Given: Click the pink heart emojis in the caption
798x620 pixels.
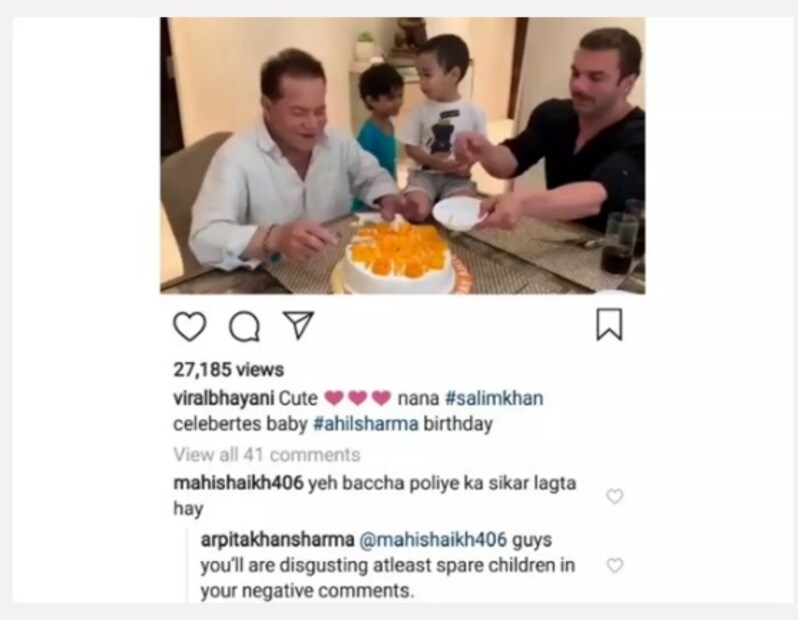Looking at the screenshot, I should tap(358, 398).
